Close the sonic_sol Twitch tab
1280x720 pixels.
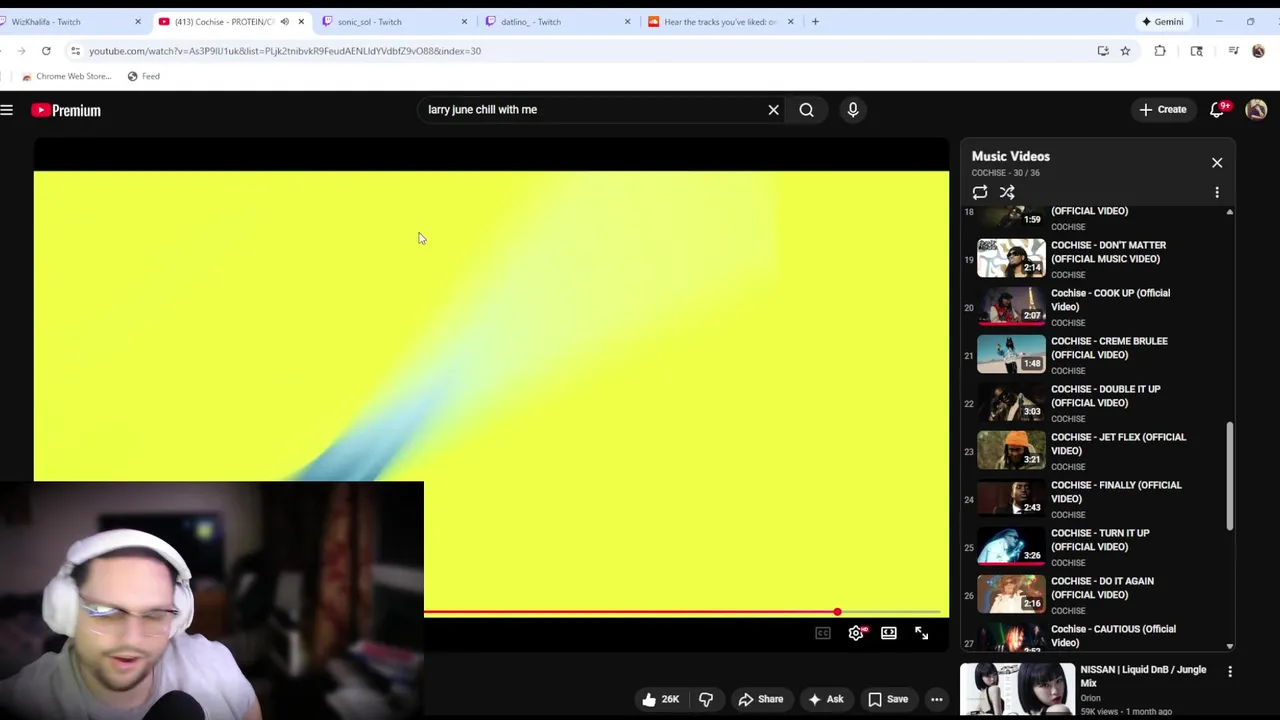pos(464,21)
